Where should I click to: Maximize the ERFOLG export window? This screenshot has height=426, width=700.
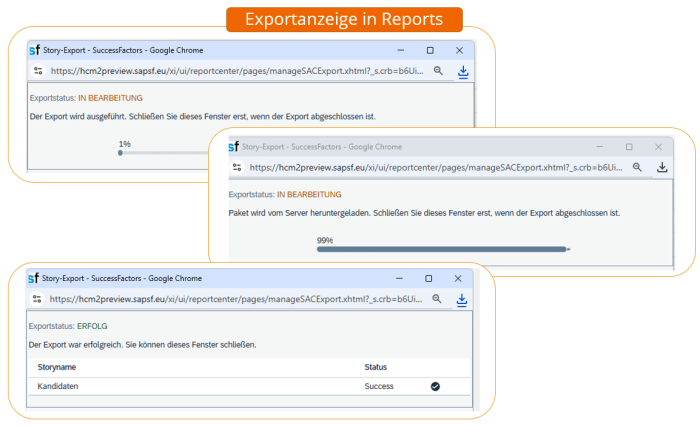click(x=429, y=279)
